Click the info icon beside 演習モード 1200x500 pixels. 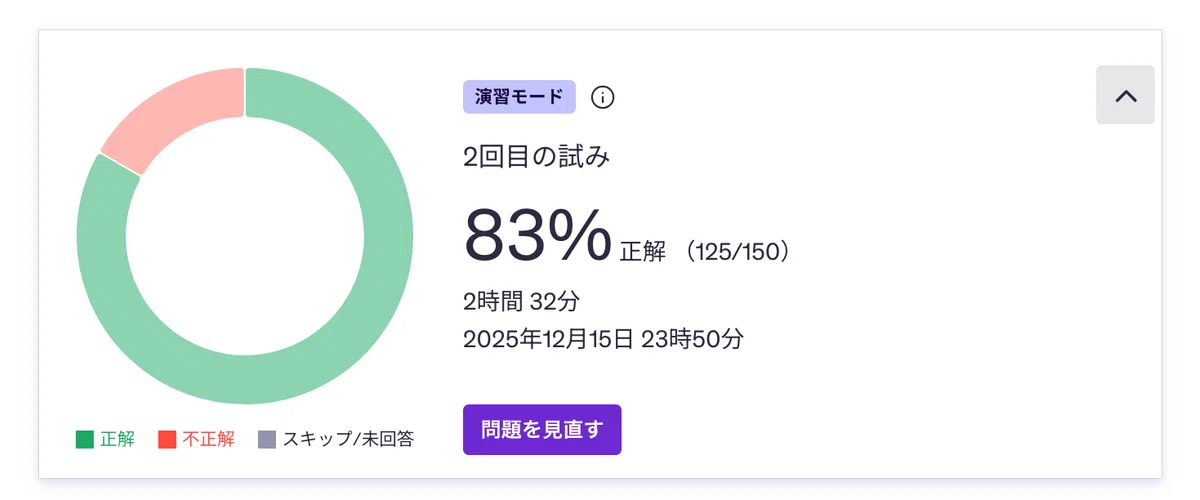coord(603,97)
